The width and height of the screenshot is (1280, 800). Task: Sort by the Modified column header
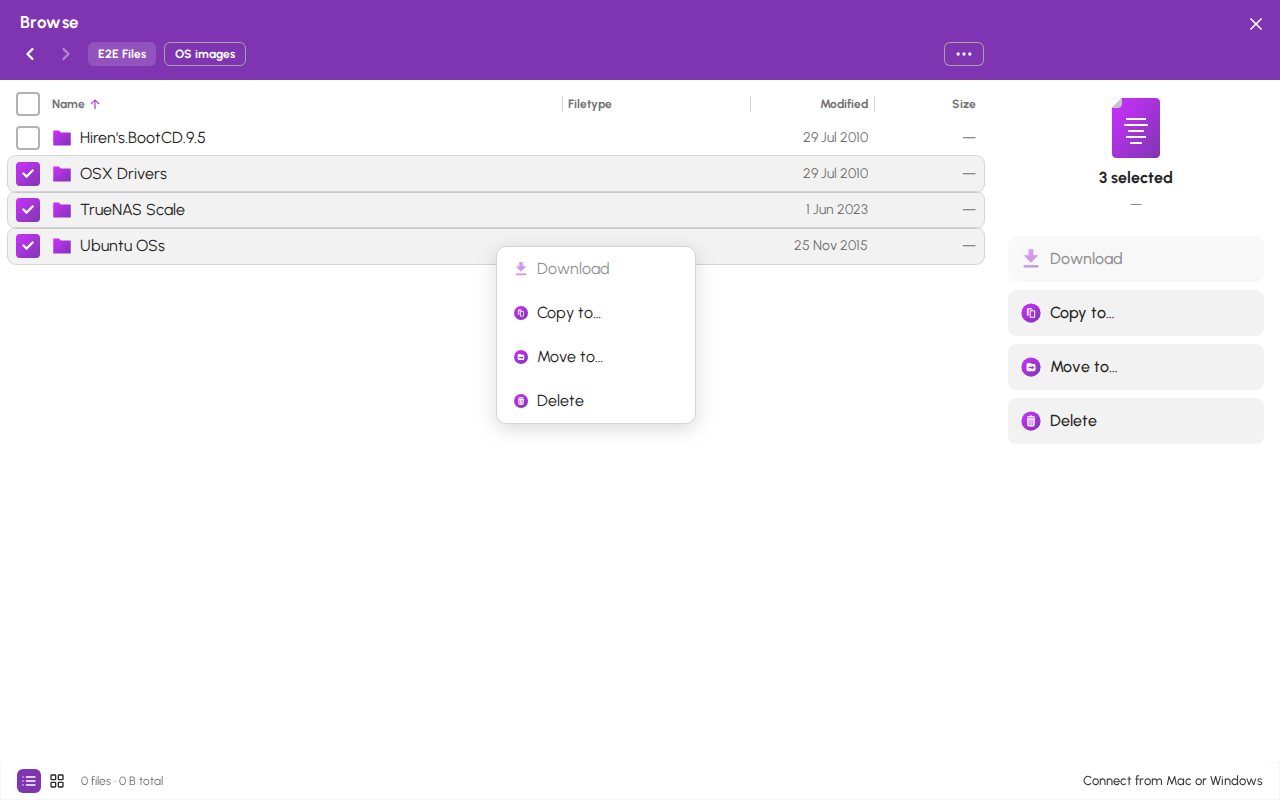coord(844,104)
